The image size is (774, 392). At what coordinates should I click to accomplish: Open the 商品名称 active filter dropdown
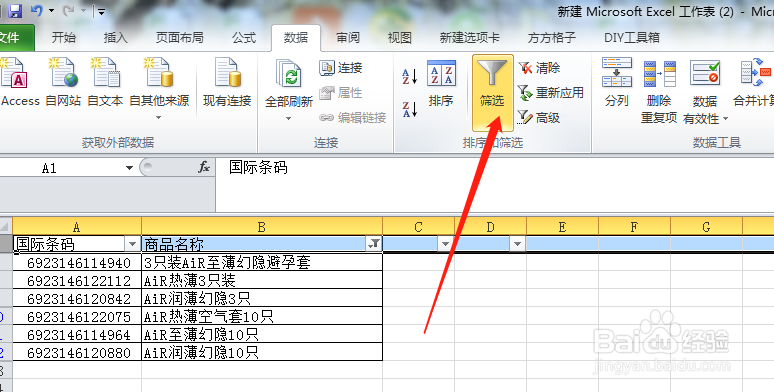(x=374, y=243)
